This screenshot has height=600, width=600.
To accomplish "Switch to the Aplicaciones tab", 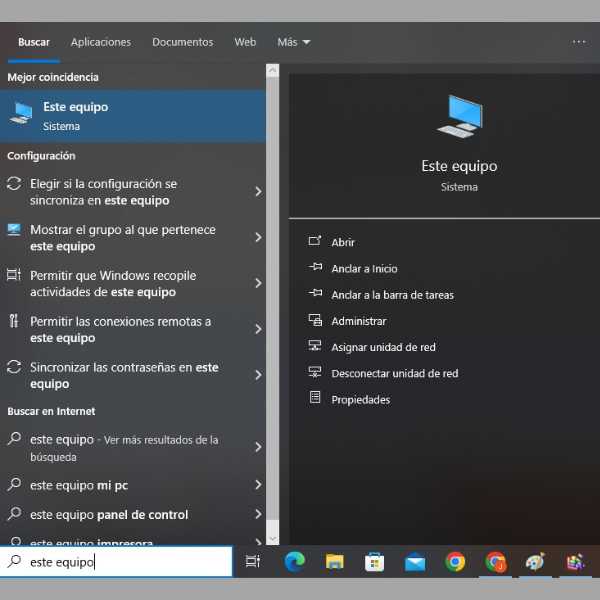I will pyautogui.click(x=100, y=42).
